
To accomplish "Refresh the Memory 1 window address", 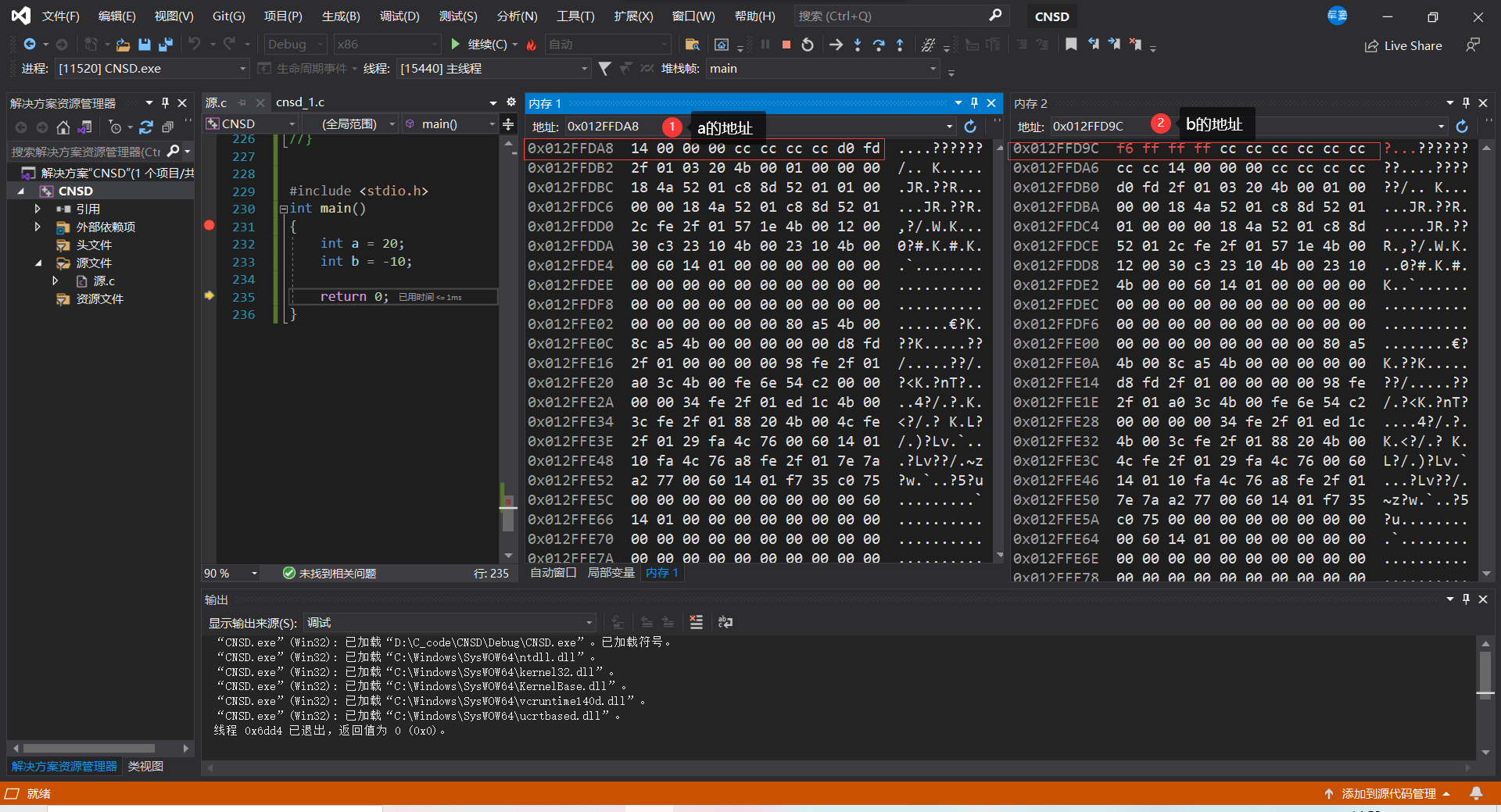I will tap(970, 127).
